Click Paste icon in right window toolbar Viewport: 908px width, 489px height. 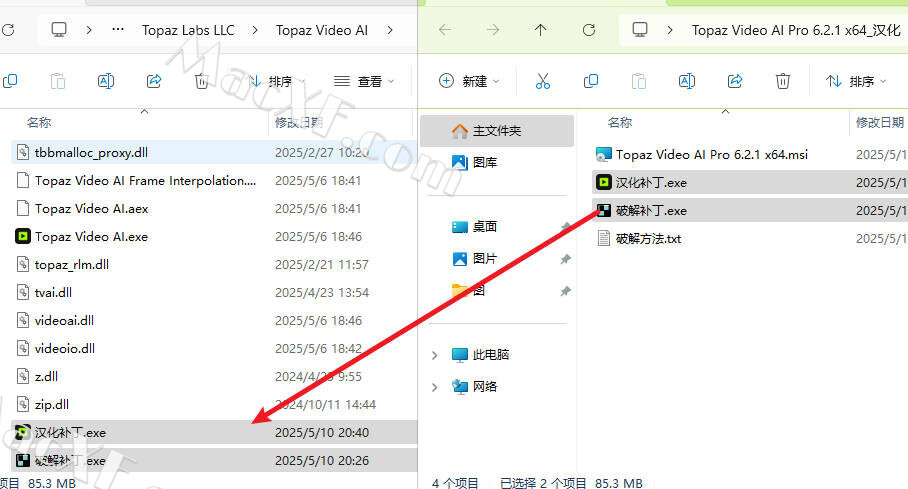coord(639,81)
